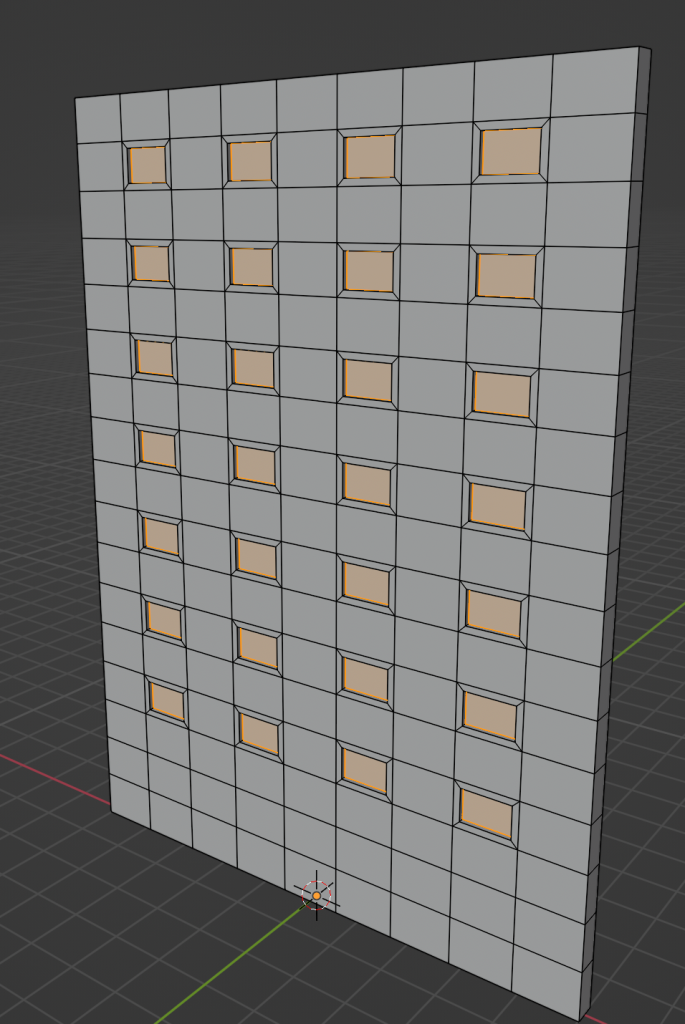
Task: Click third-column window in the top row
Action: (x=369, y=157)
